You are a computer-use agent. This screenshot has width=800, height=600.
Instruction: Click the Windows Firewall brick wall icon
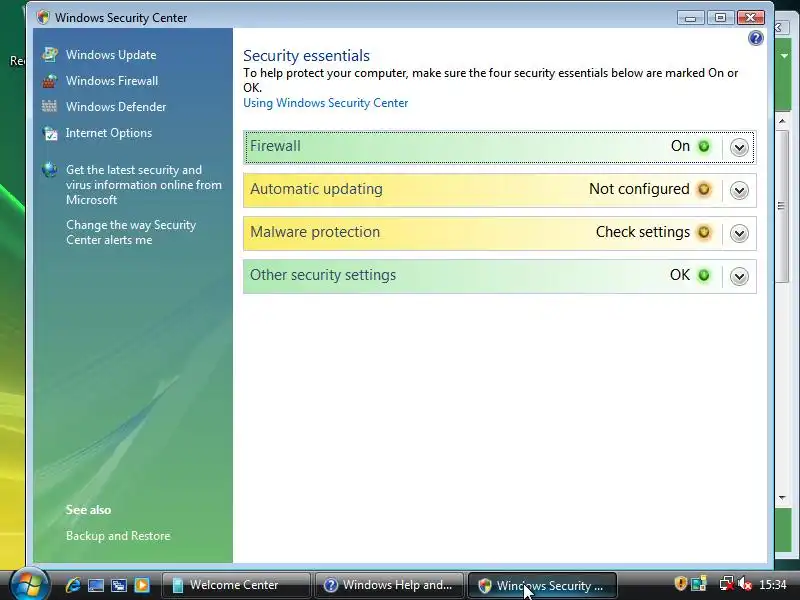tap(49, 81)
